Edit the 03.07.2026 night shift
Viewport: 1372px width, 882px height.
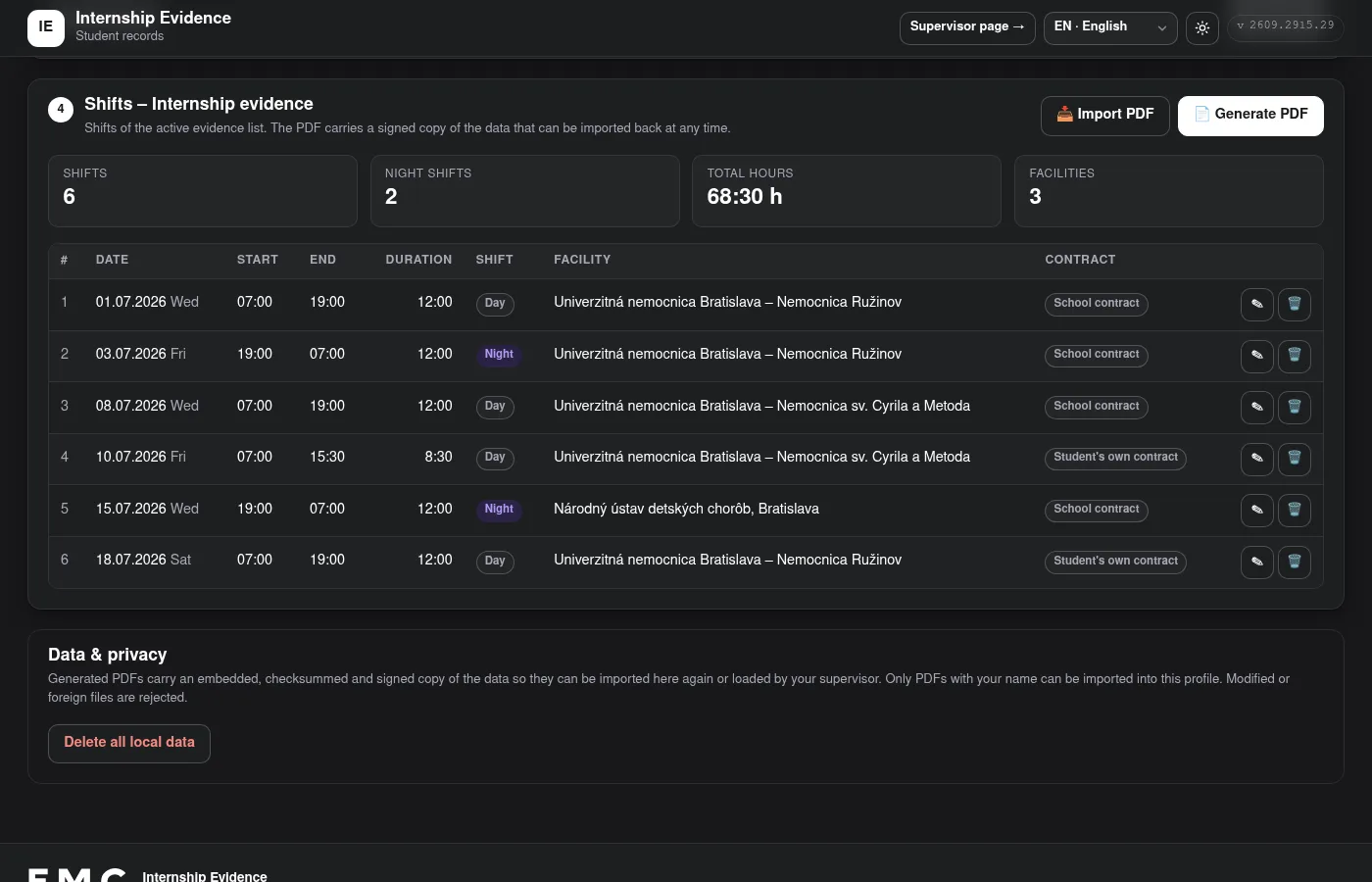pos(1256,356)
